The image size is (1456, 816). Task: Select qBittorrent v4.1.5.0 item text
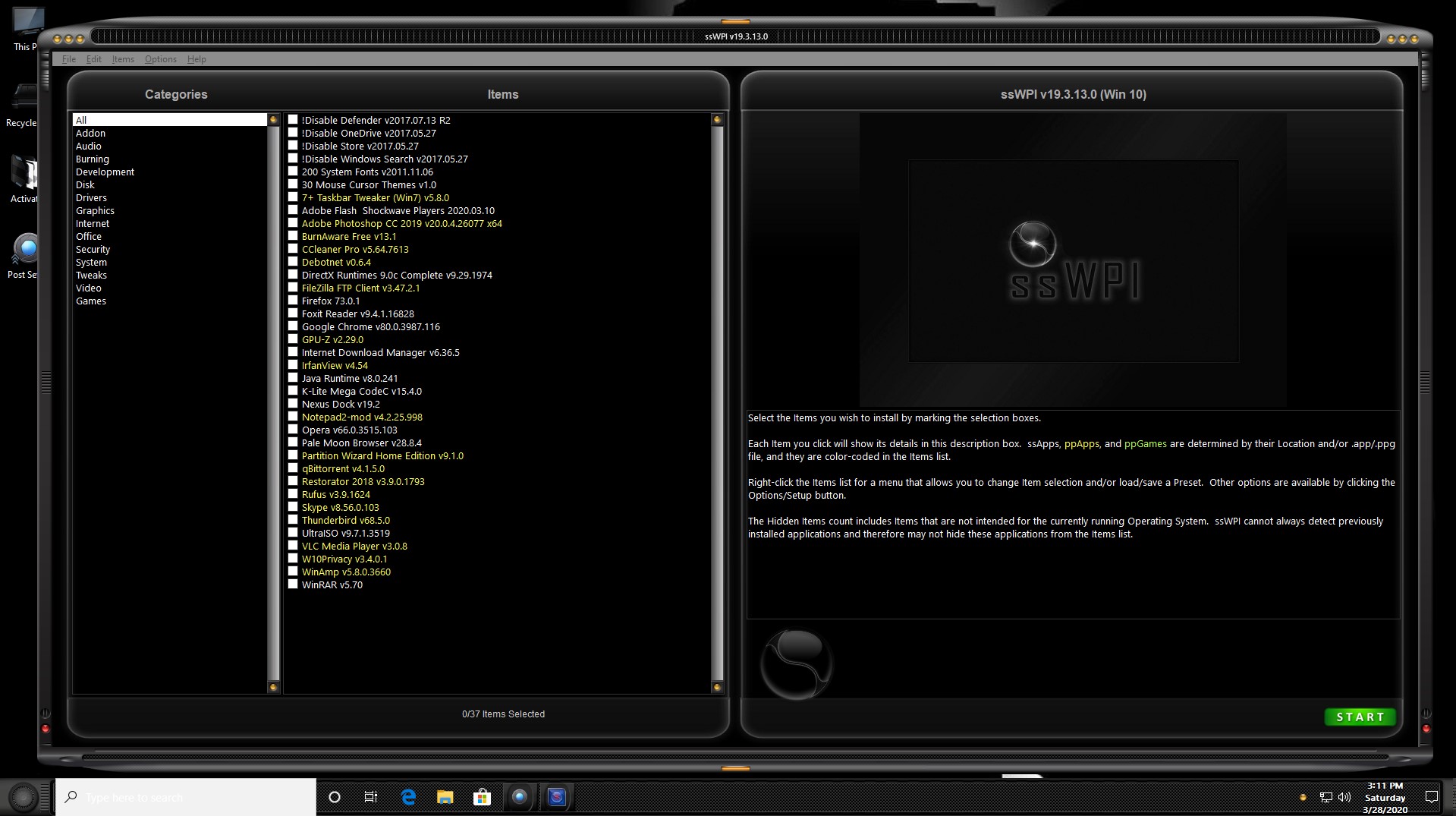(x=343, y=468)
